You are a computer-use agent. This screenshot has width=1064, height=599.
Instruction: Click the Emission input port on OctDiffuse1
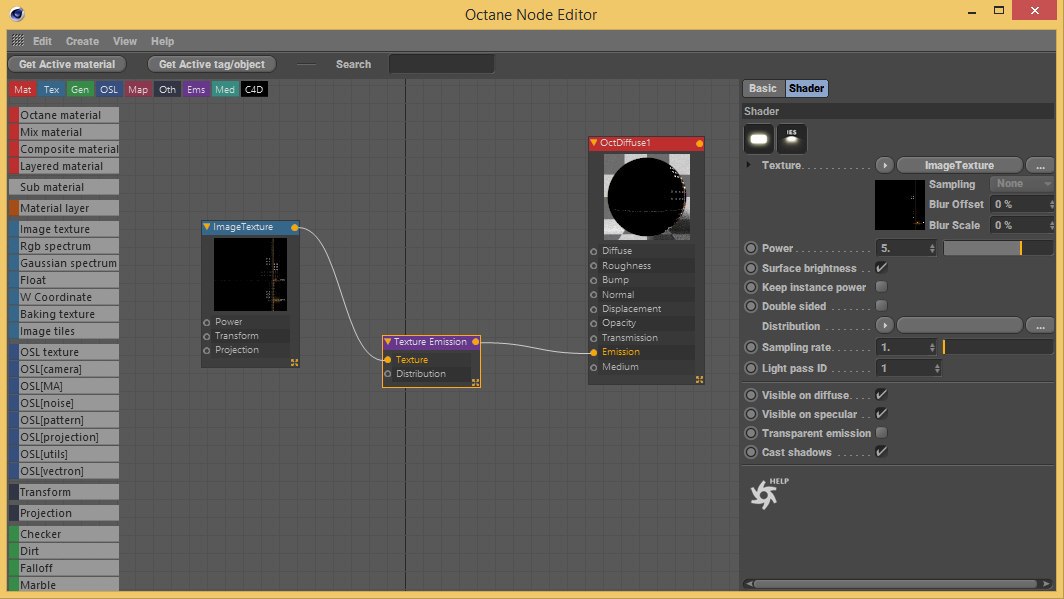pyautogui.click(x=594, y=352)
